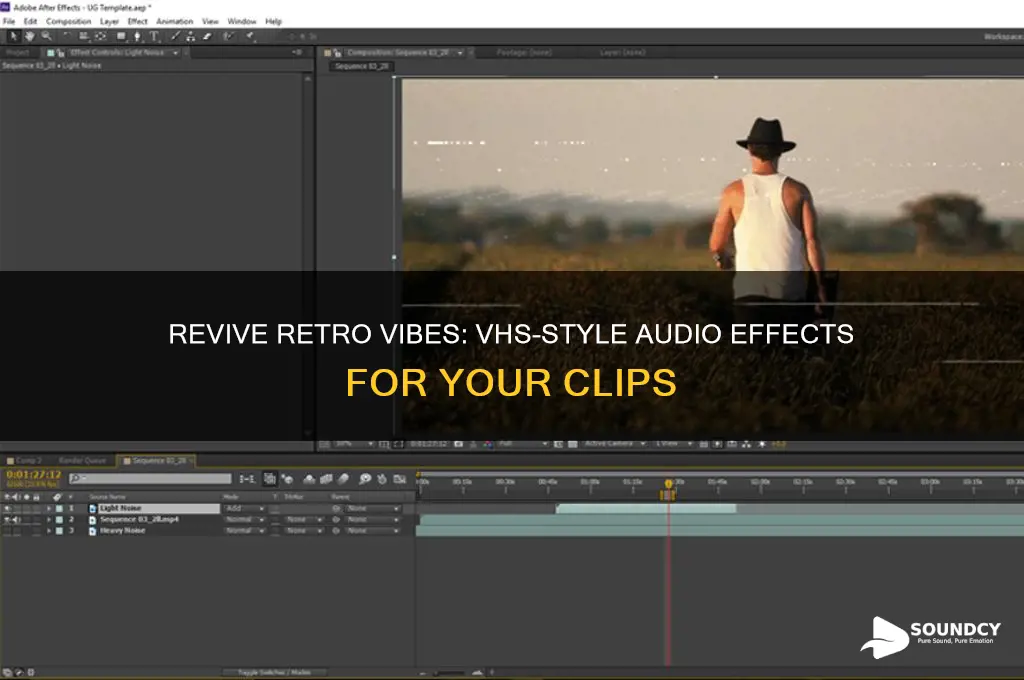This screenshot has height=680, width=1024.
Task: Open the Effect menu
Action: (138, 22)
